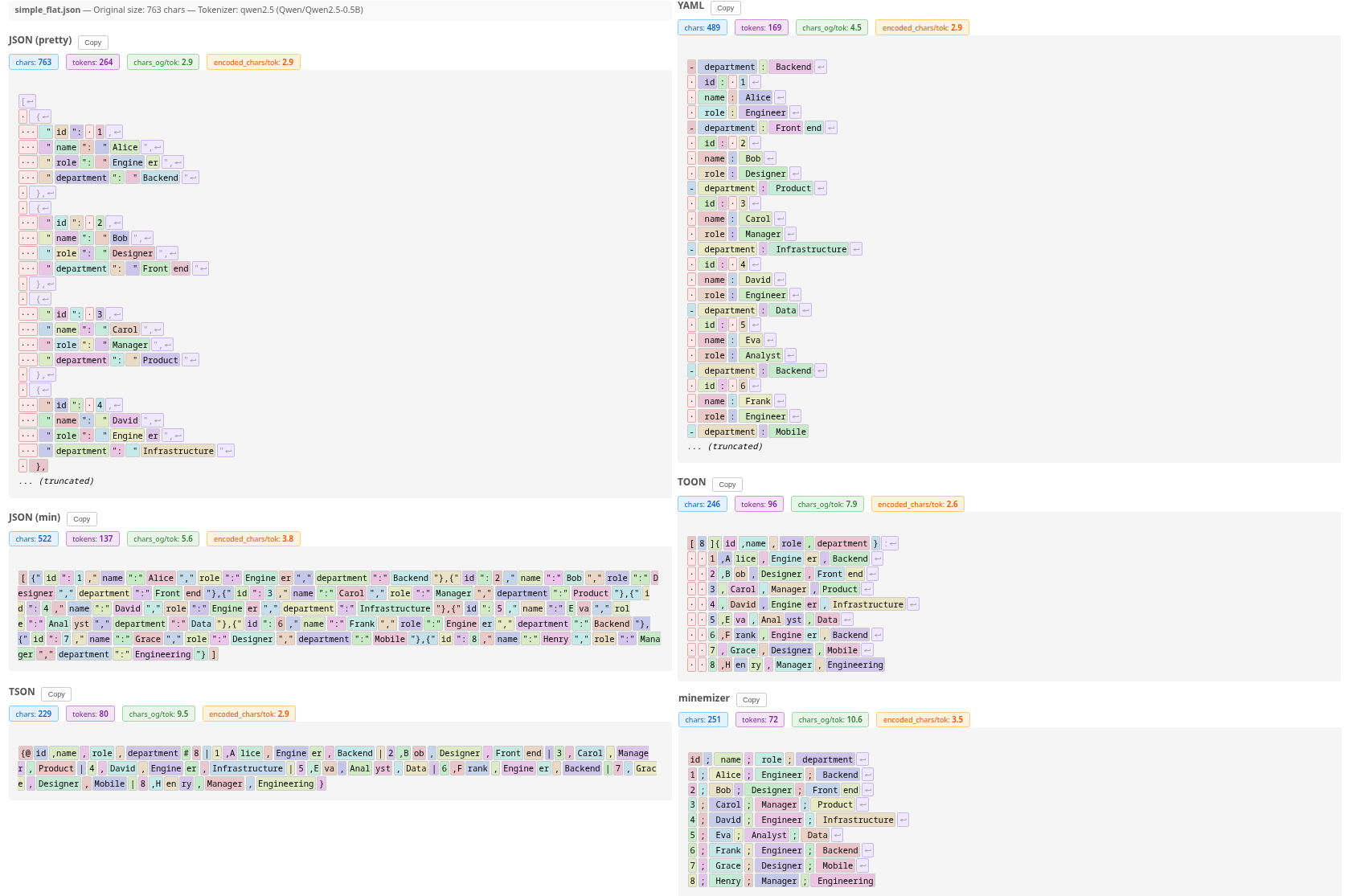The width and height of the screenshot is (1348, 896).
Task: Click the 'Henry' token in minemizer output
Action: point(728,881)
